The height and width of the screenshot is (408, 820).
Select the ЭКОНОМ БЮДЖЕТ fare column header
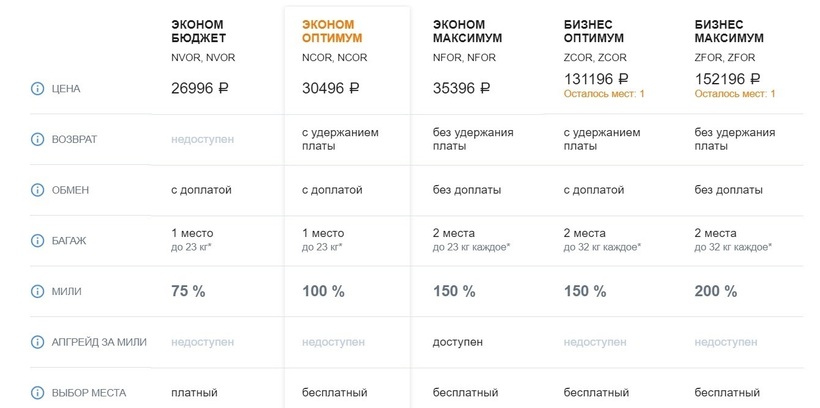[198, 31]
